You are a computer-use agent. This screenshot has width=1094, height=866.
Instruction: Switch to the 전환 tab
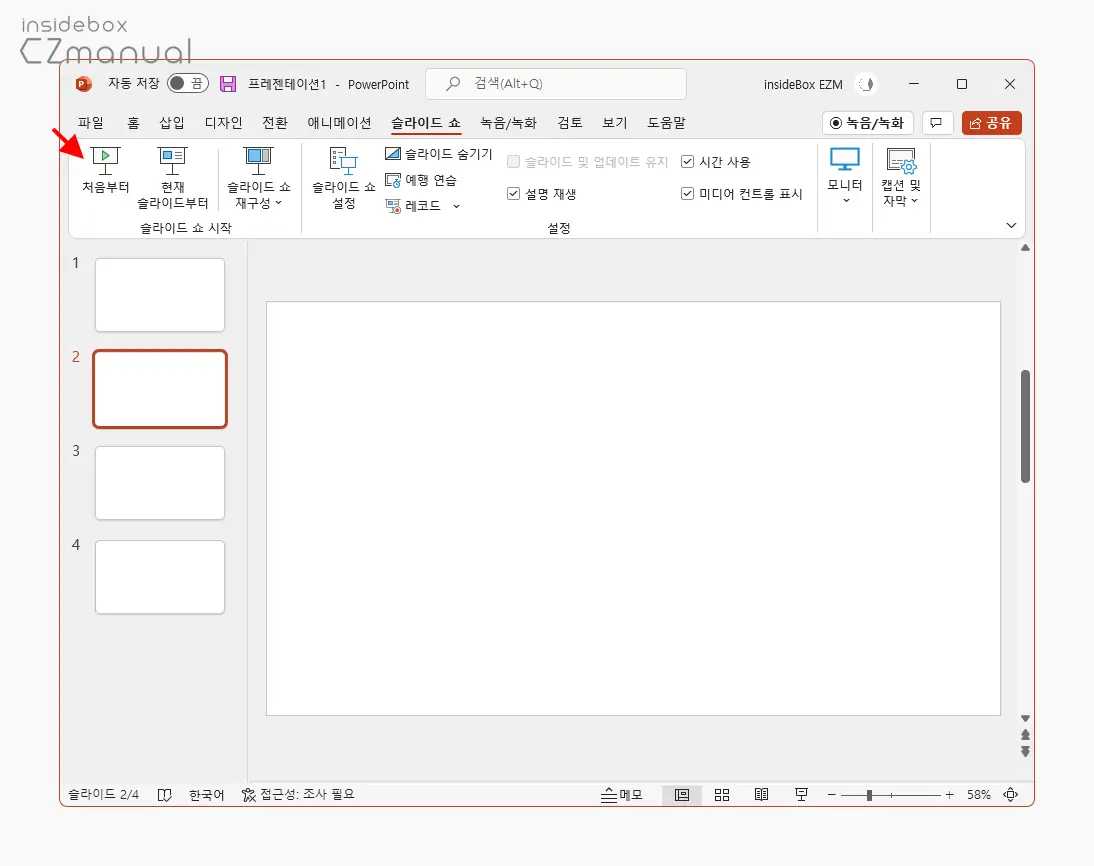coord(275,123)
